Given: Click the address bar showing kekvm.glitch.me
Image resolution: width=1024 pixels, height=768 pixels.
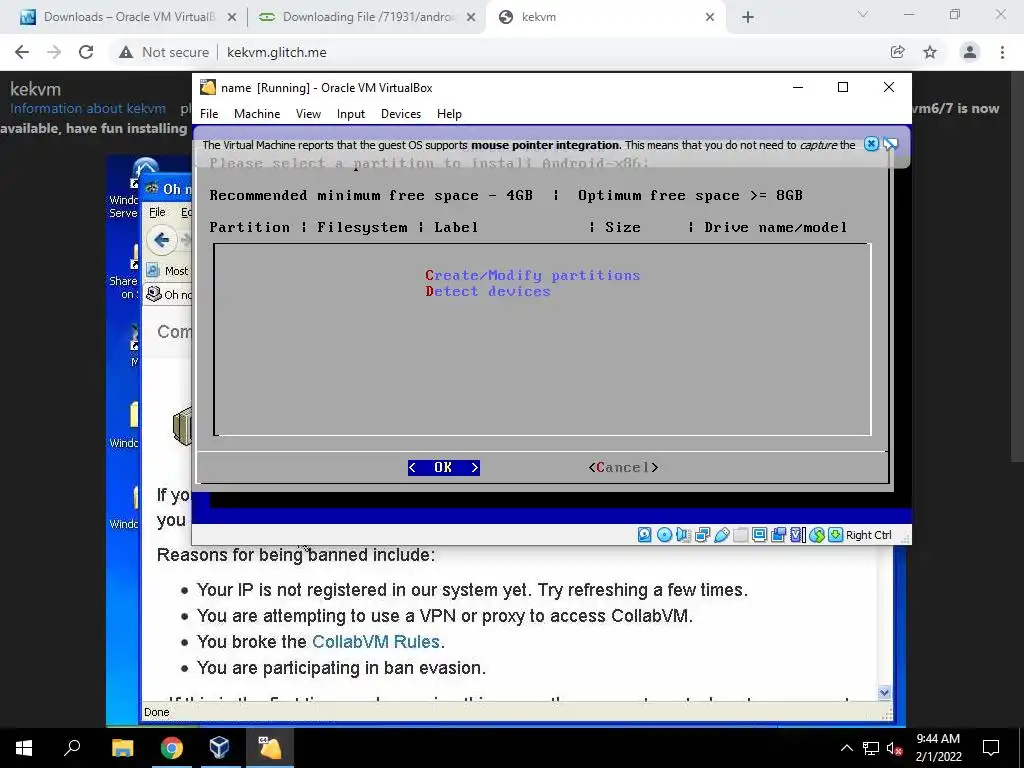Looking at the screenshot, I should click(276, 52).
